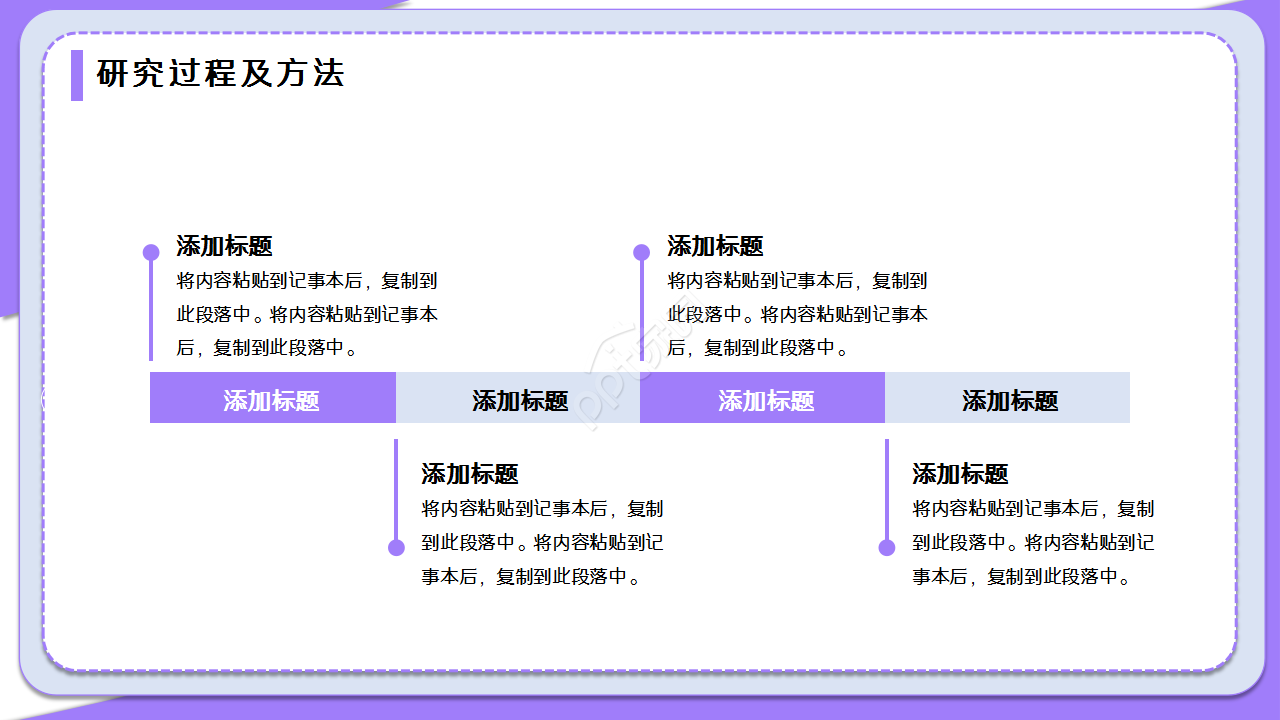Click the rightmost light-blue 添加标题 banner segment

tap(1007, 397)
